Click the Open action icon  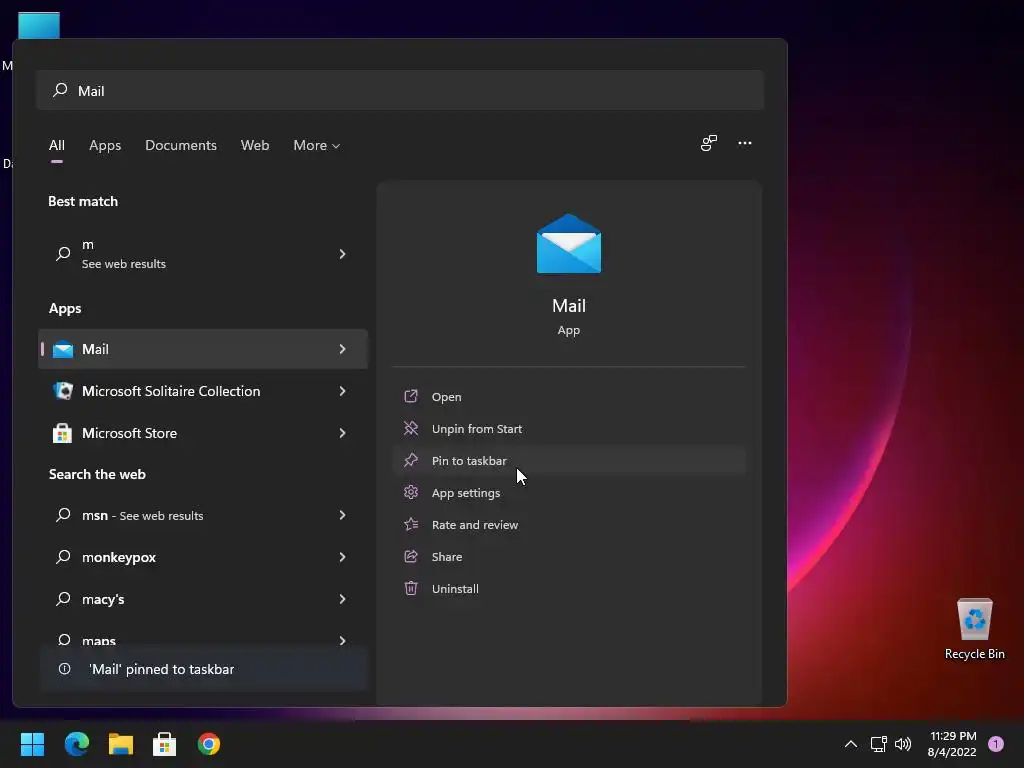click(x=411, y=396)
